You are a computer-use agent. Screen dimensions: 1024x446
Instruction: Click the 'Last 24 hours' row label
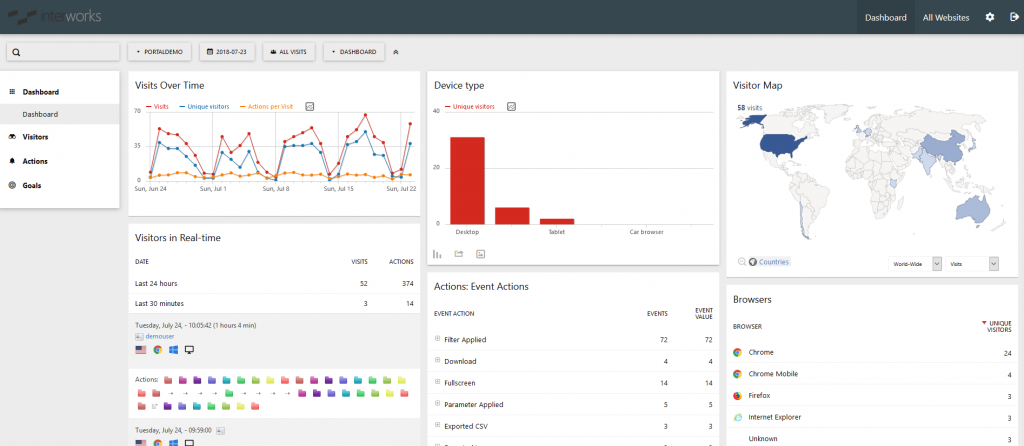click(156, 283)
